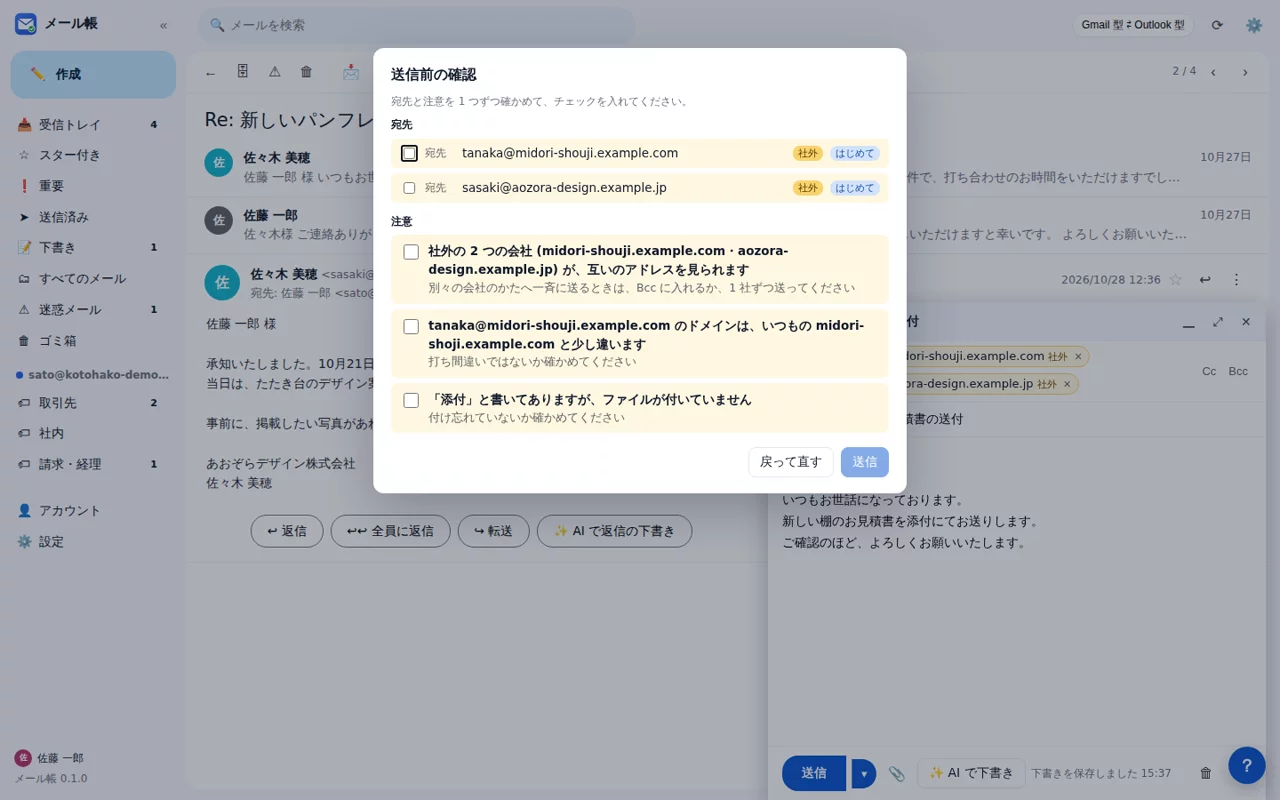Open 重要 folder
Screen dimensions: 1280x800
coord(93,186)
